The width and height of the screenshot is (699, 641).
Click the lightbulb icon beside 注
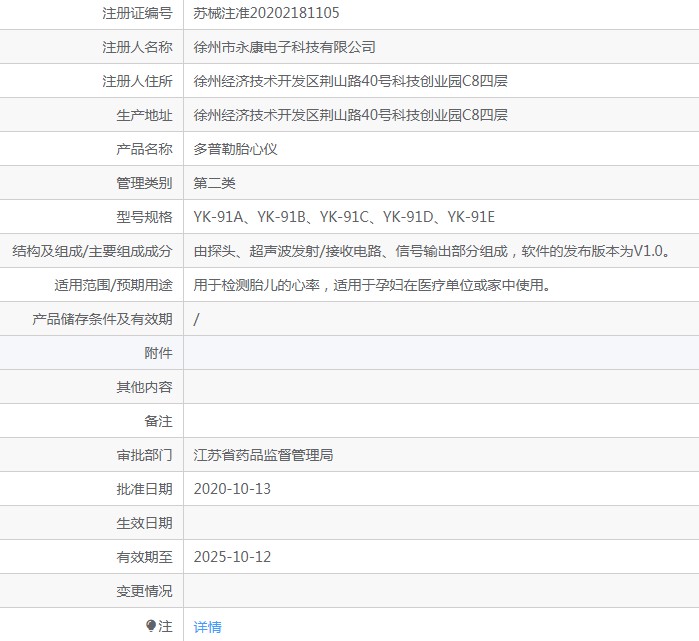tap(151, 626)
